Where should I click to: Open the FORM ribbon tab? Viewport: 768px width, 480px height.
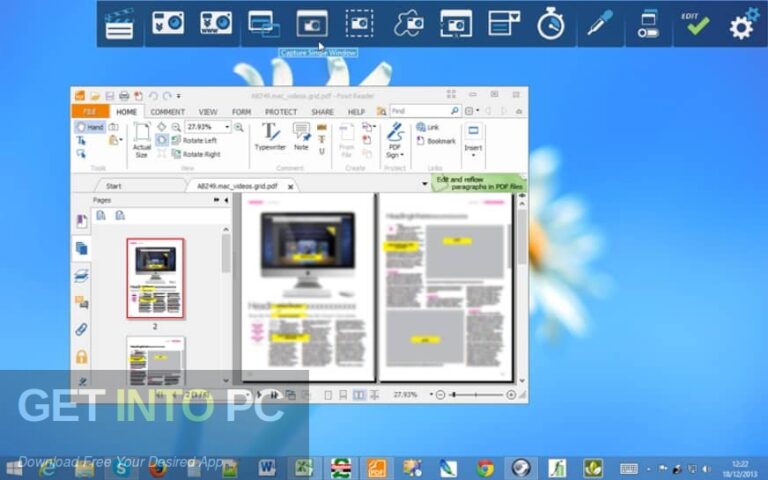(x=241, y=112)
